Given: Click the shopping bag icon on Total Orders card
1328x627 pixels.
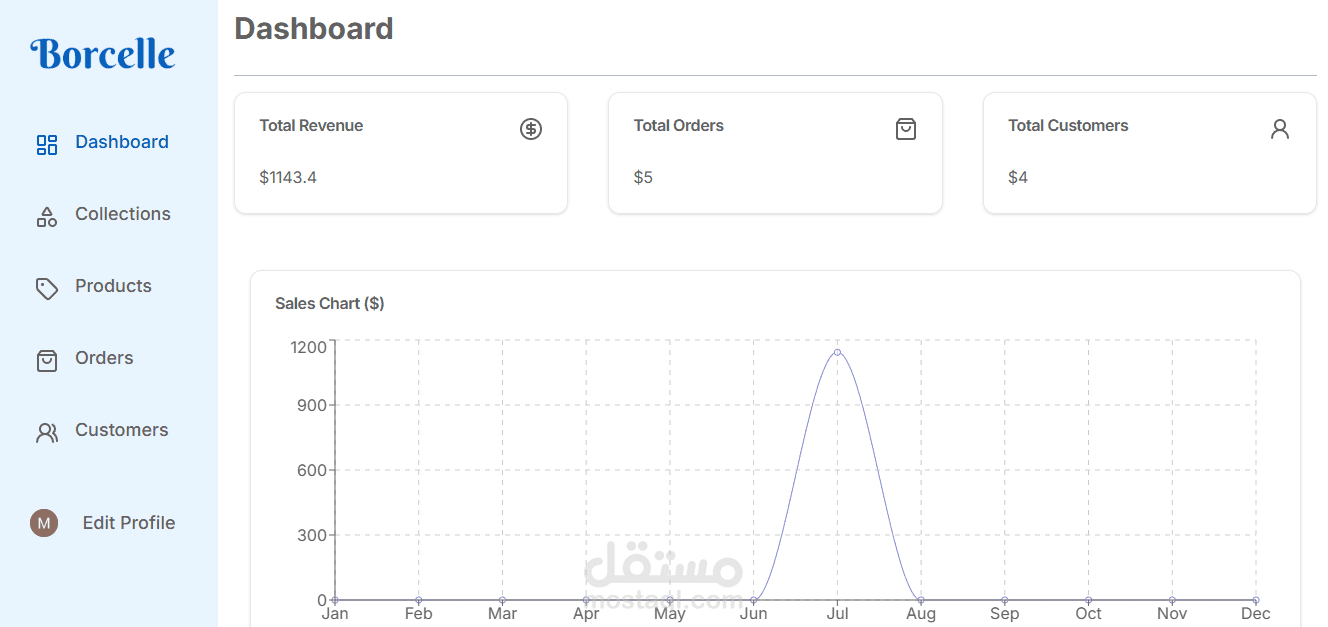Looking at the screenshot, I should click(x=906, y=129).
